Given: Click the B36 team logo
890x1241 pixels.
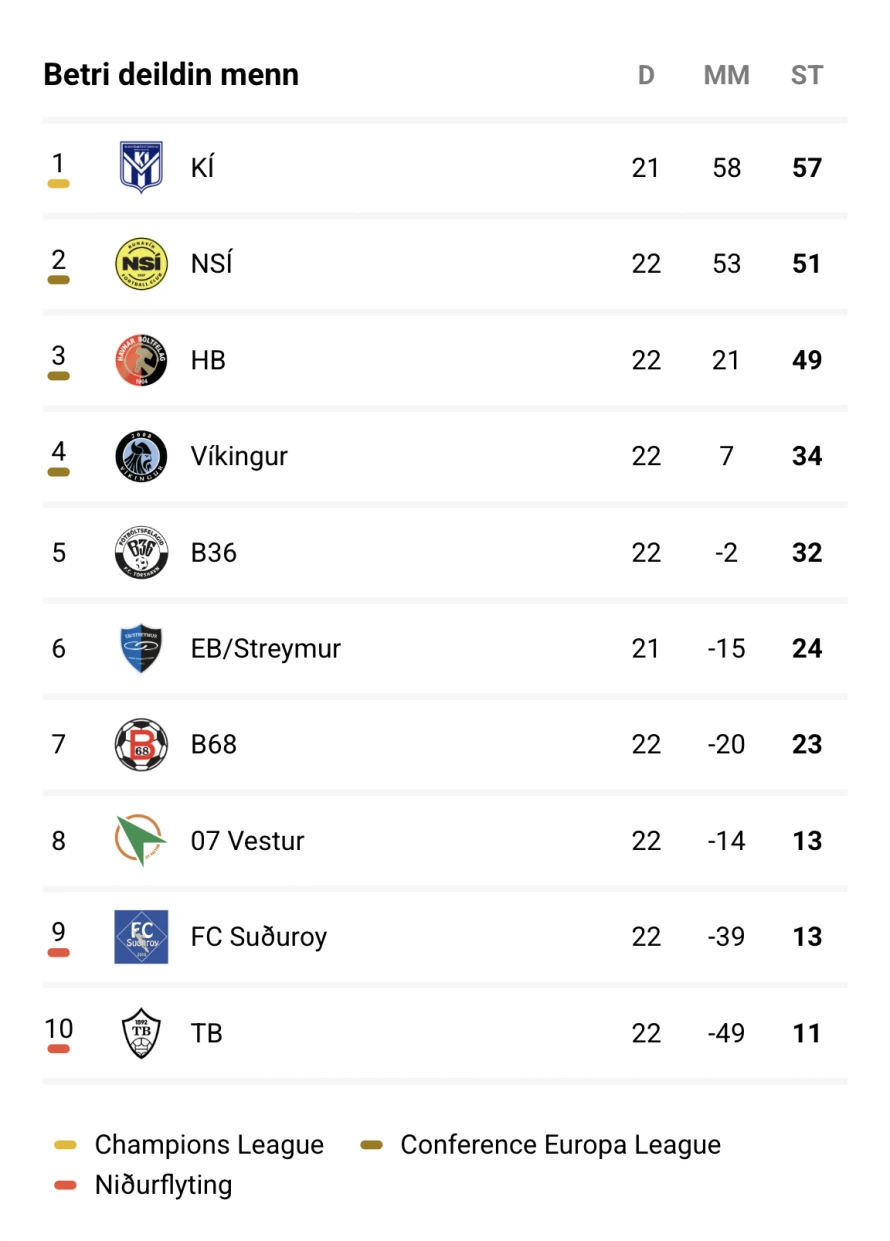Looking at the screenshot, I should pyautogui.click(x=141, y=552).
